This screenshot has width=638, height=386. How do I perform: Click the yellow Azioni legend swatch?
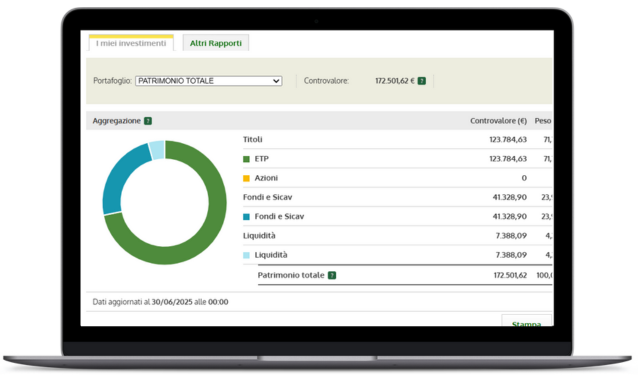pyautogui.click(x=246, y=178)
